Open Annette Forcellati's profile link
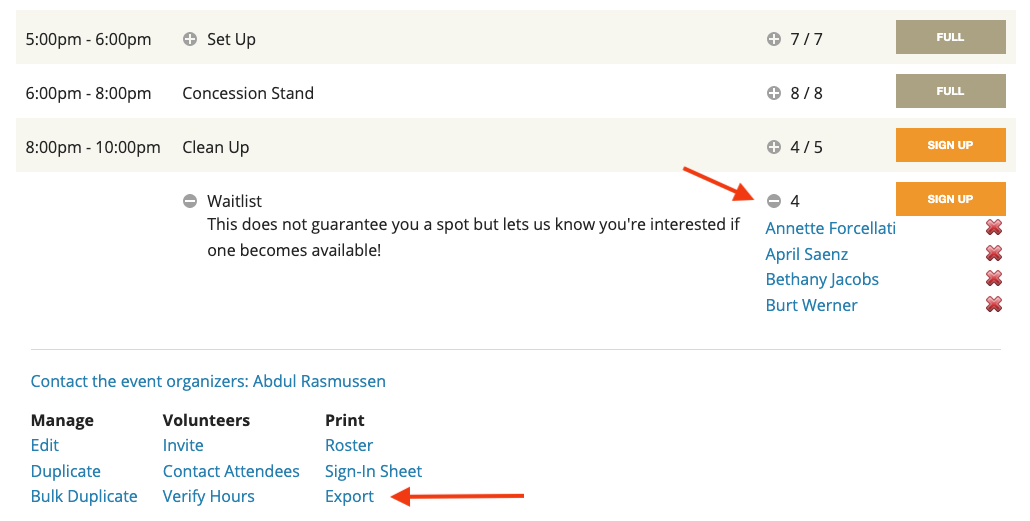Viewport: 1030px width, 521px height. click(x=829, y=228)
